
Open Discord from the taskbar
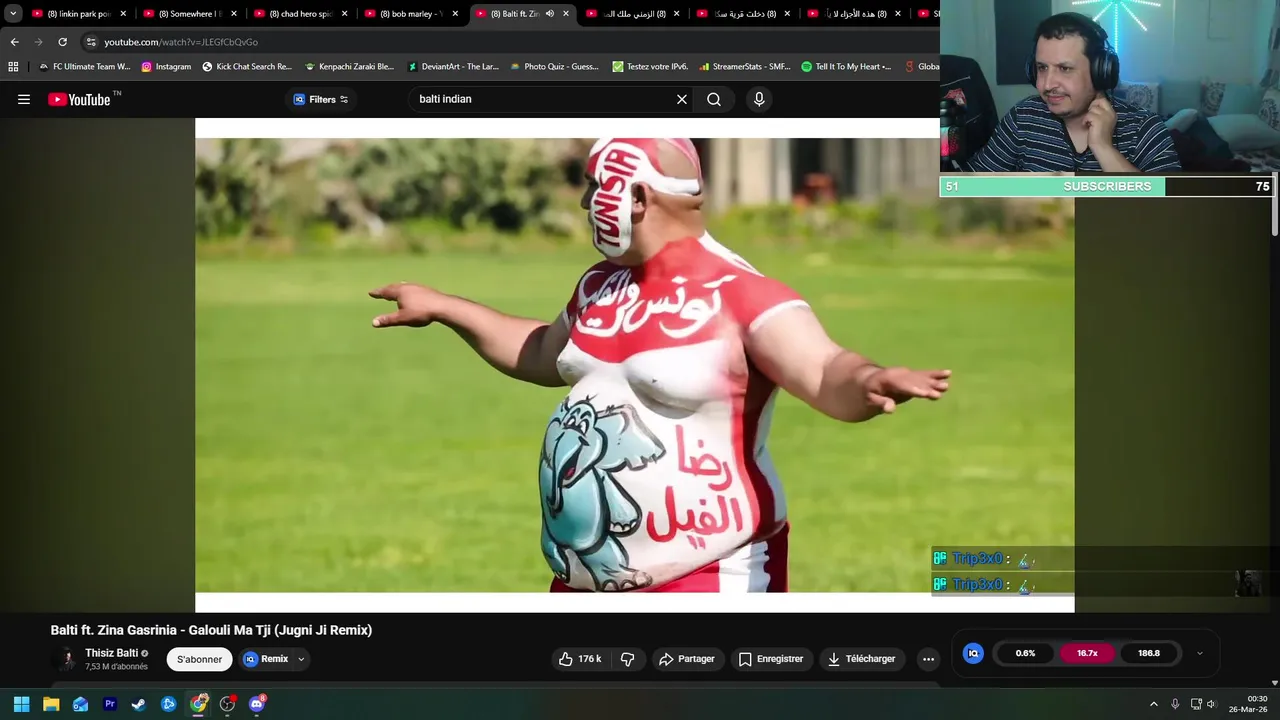tap(257, 704)
